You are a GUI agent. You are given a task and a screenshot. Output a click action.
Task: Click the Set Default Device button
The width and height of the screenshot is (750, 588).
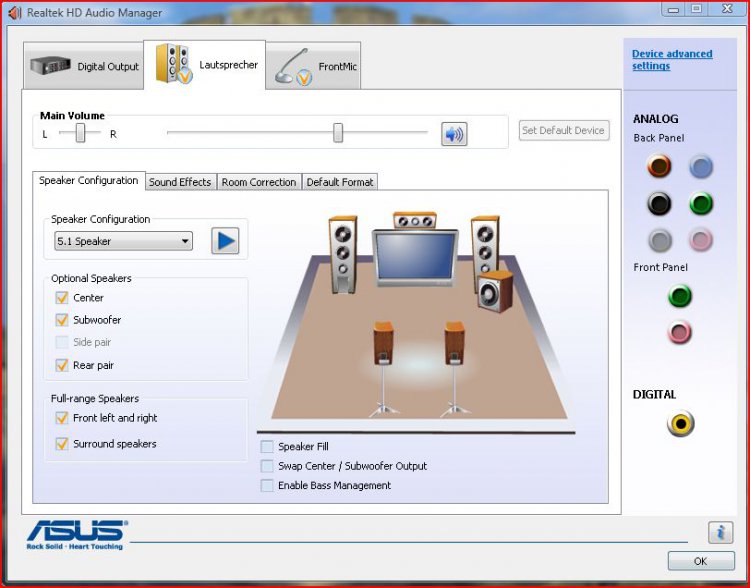click(563, 130)
